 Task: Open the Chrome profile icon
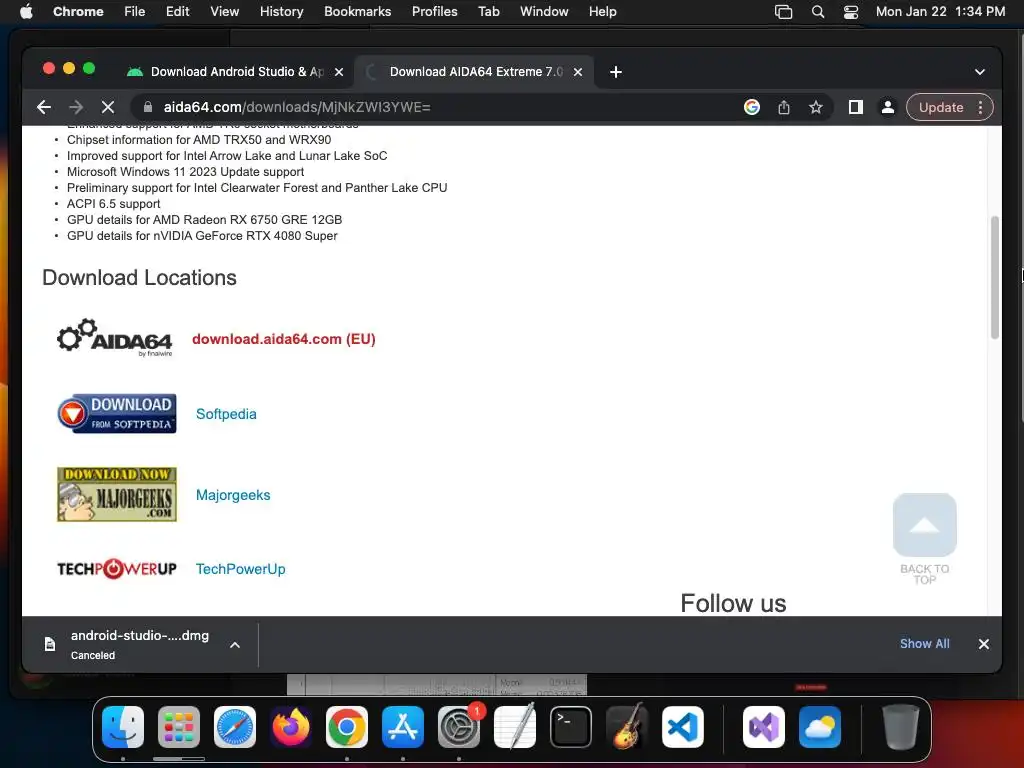[888, 107]
